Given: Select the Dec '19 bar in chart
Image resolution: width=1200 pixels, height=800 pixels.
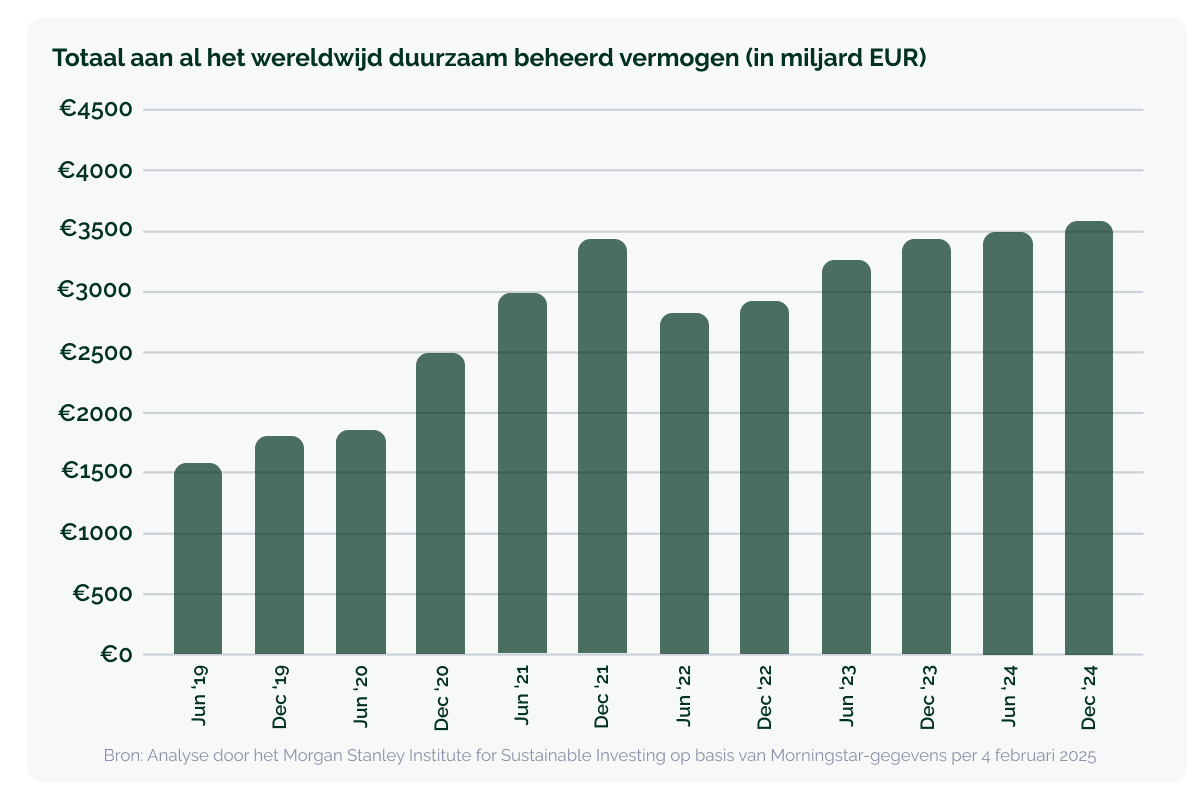Looking at the screenshot, I should point(279,545).
